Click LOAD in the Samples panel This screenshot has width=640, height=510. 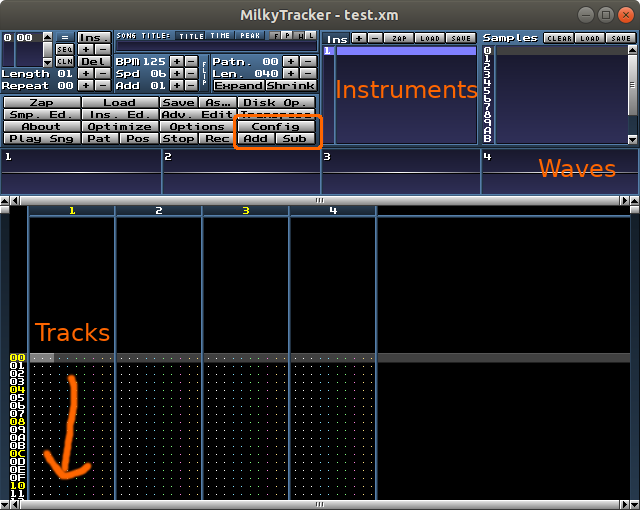[x=590, y=38]
